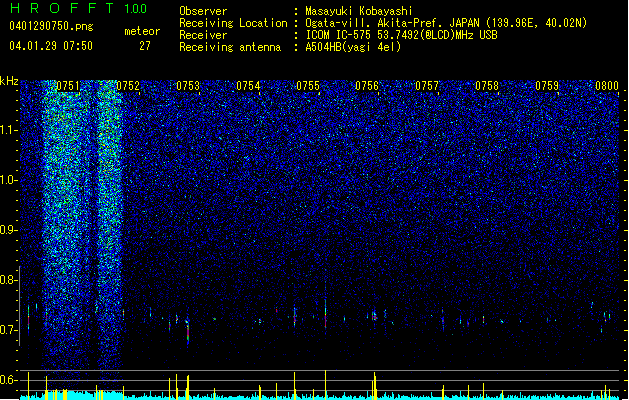629x400 pixels.
Task: Click the 0752 time marker
Action: 128,86
